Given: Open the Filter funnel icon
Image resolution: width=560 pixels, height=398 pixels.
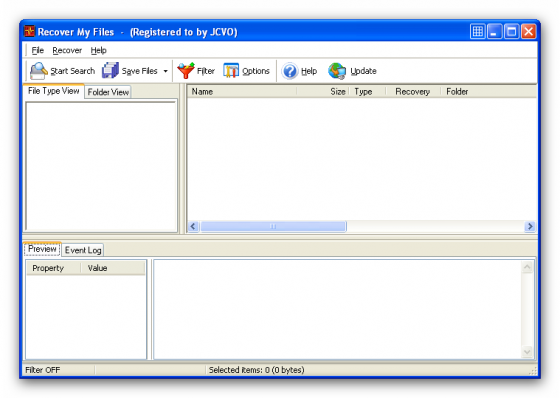Looking at the screenshot, I should click(x=186, y=70).
